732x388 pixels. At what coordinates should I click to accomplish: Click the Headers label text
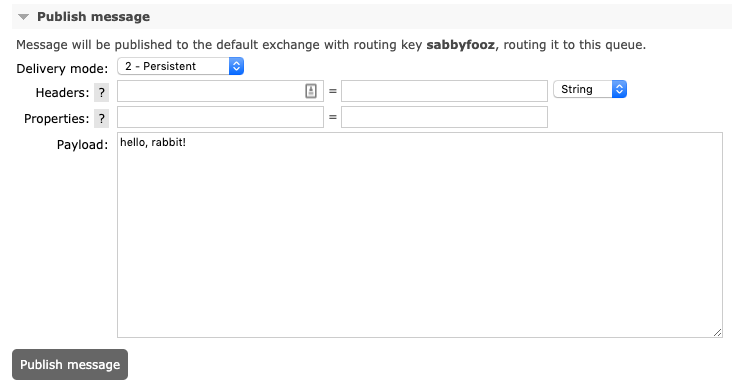62,92
